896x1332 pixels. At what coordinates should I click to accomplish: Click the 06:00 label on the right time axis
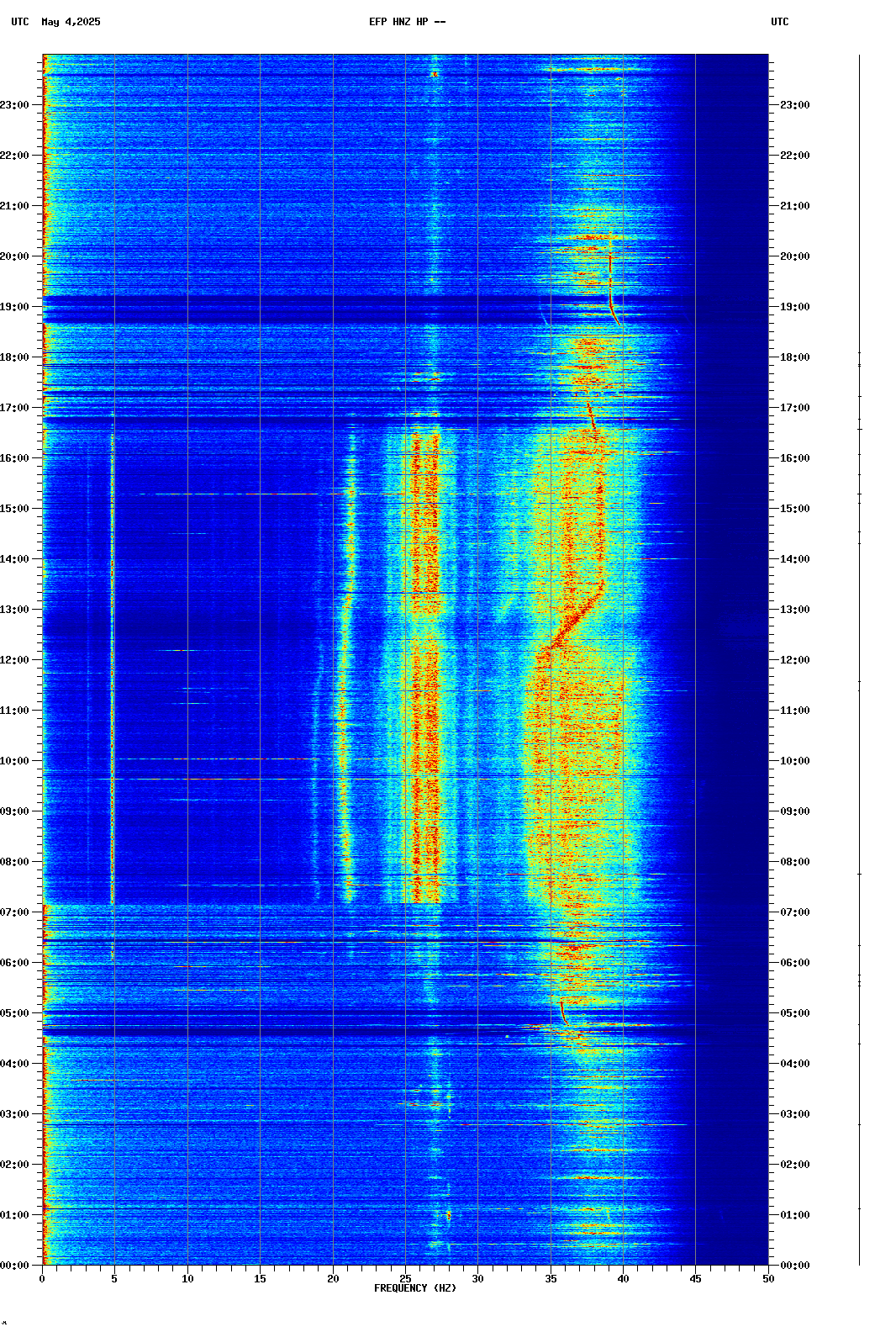(x=795, y=963)
